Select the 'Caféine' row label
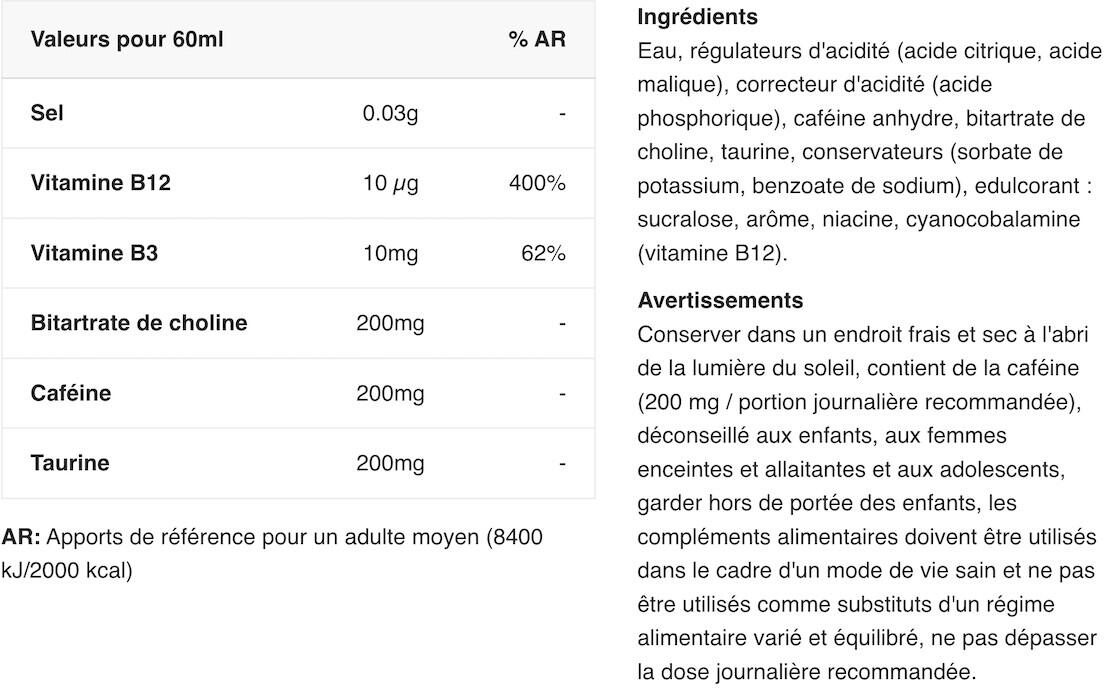Image resolution: width=1117 pixels, height=700 pixels. click(x=71, y=393)
